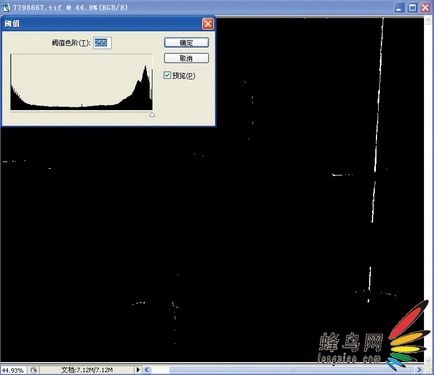Image resolution: width=434 pixels, height=375 pixels.
Task: Click the document icon in the title bar
Action: (6, 7)
